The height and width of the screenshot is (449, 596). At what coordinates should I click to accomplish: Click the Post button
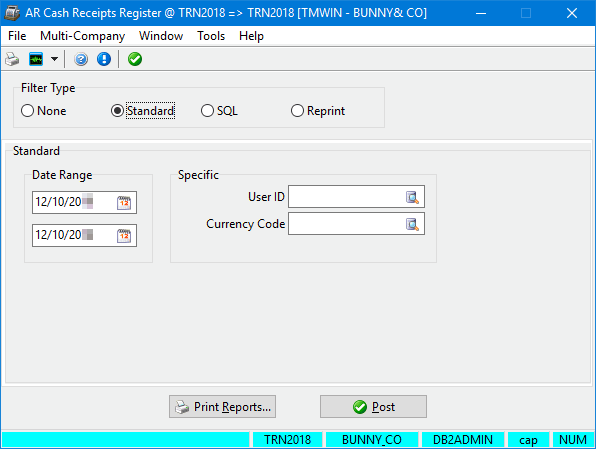[x=373, y=406]
